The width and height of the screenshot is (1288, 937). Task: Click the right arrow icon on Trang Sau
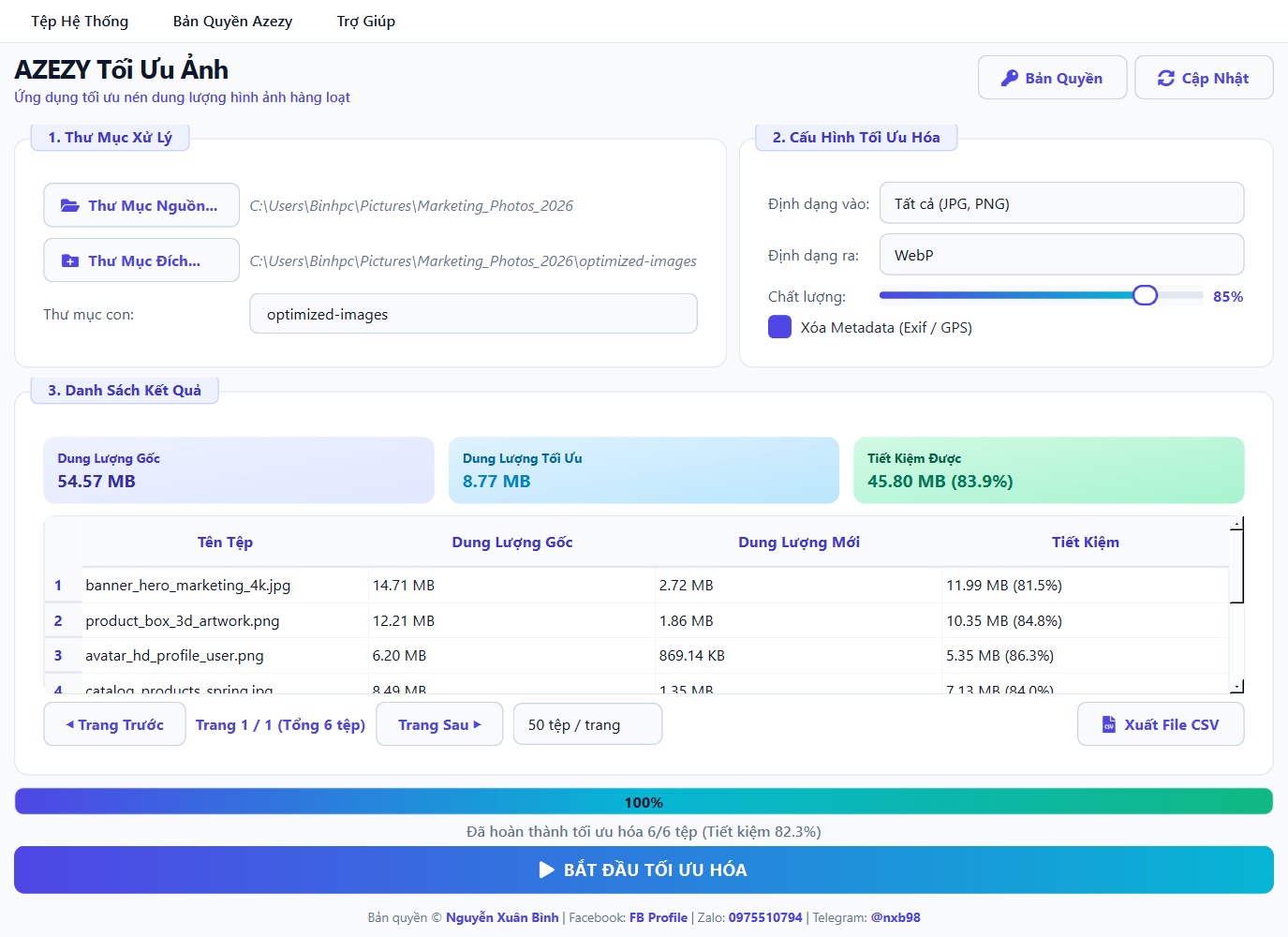point(477,724)
